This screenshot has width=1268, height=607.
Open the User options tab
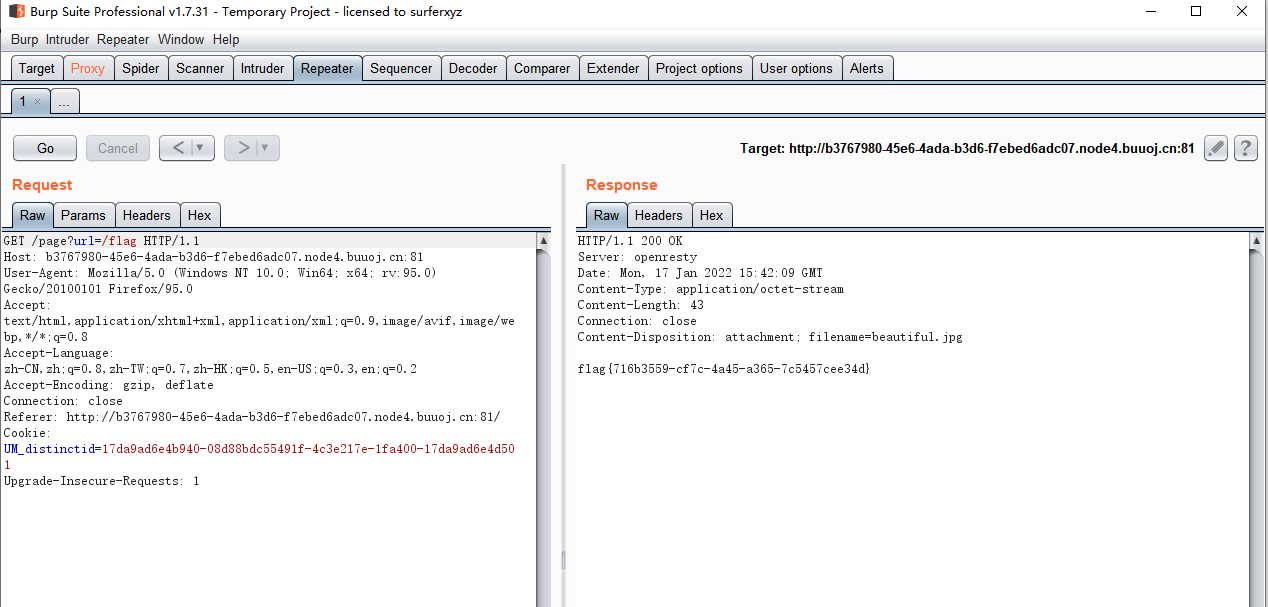point(796,68)
